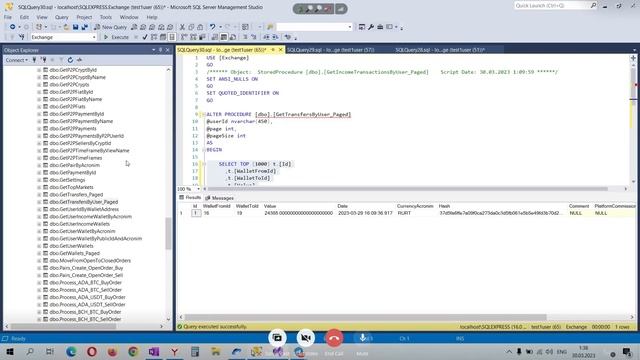Select the dbo.MoveFromOpenToClosedOrders procedure
This screenshot has height=360, width=640.
point(90,261)
